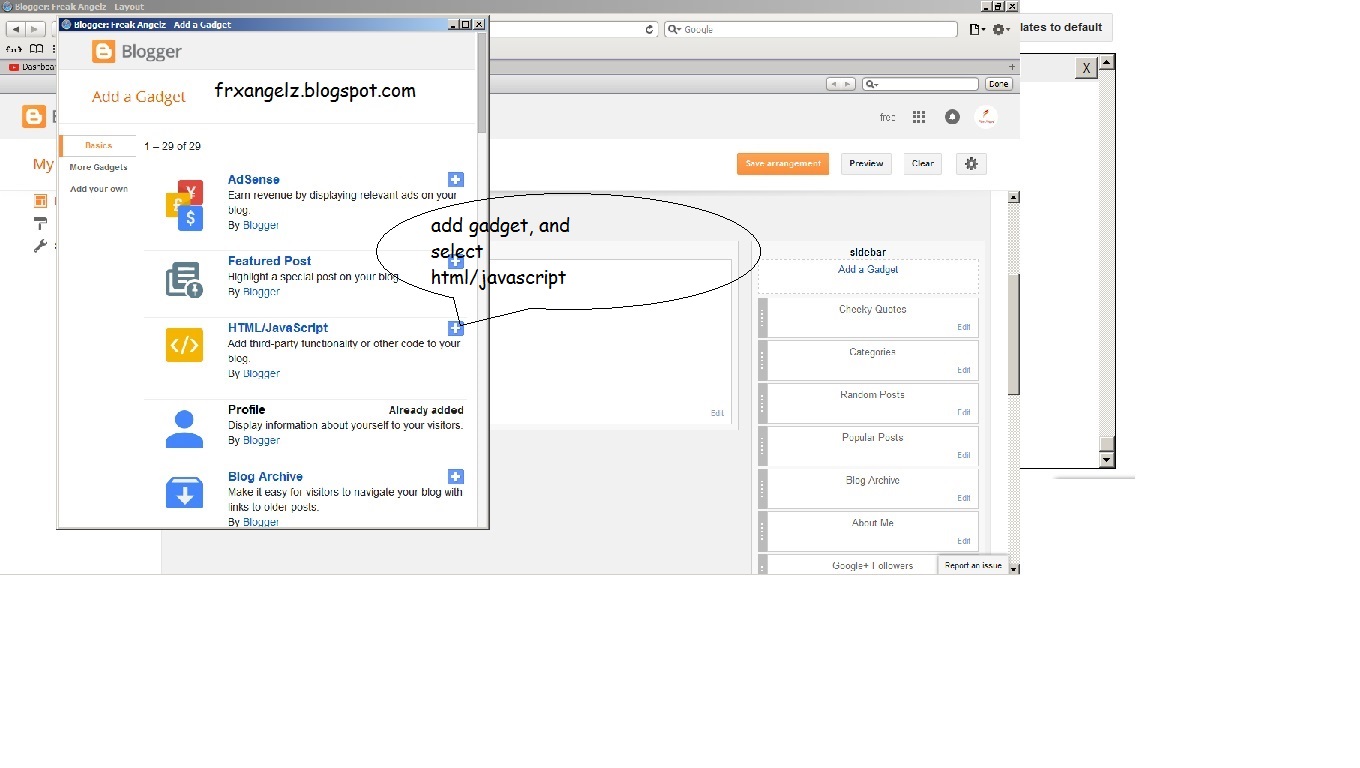Click the AdSense currency icon
Image resolution: width=1360 pixels, height=768 pixels.
coord(184,206)
